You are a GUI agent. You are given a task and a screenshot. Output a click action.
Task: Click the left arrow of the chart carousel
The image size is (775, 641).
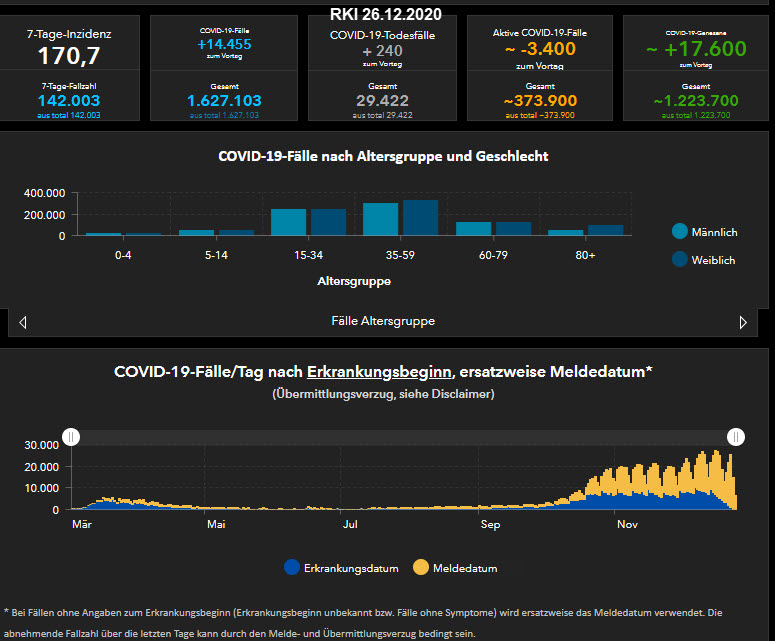[23, 322]
